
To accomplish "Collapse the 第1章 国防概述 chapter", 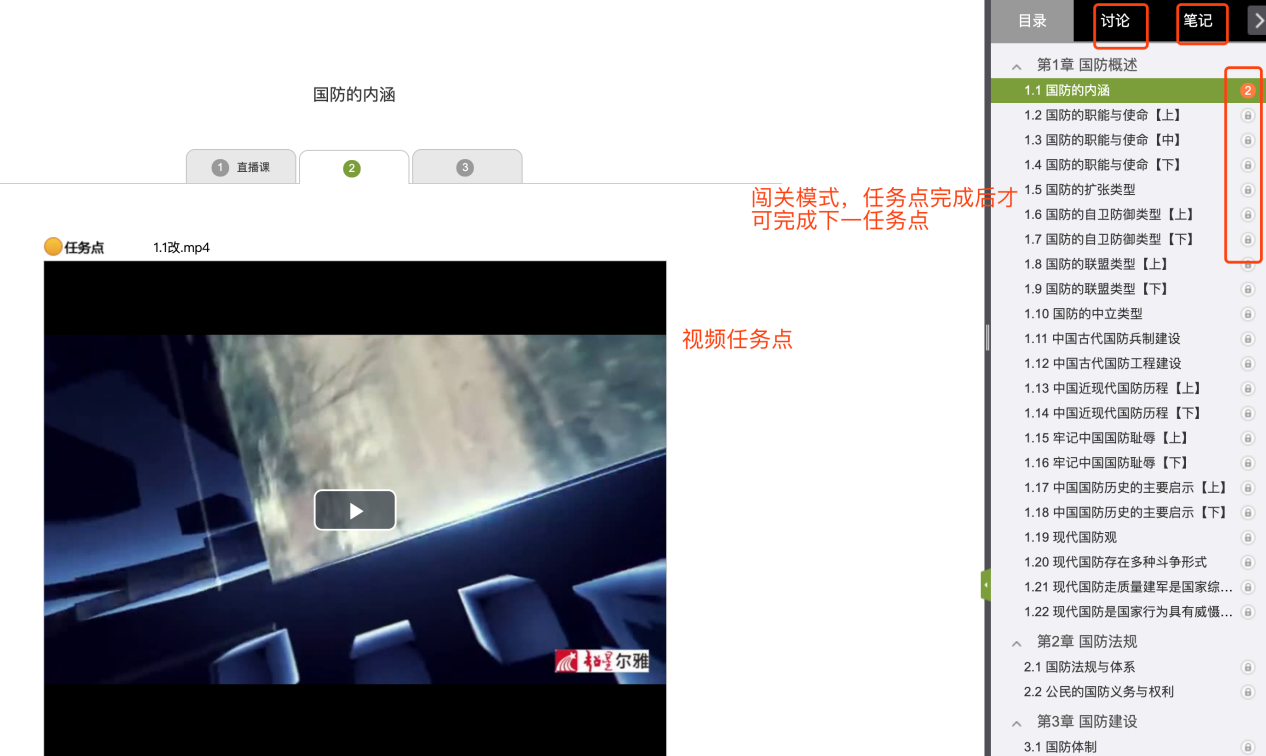I will 1016,66.
